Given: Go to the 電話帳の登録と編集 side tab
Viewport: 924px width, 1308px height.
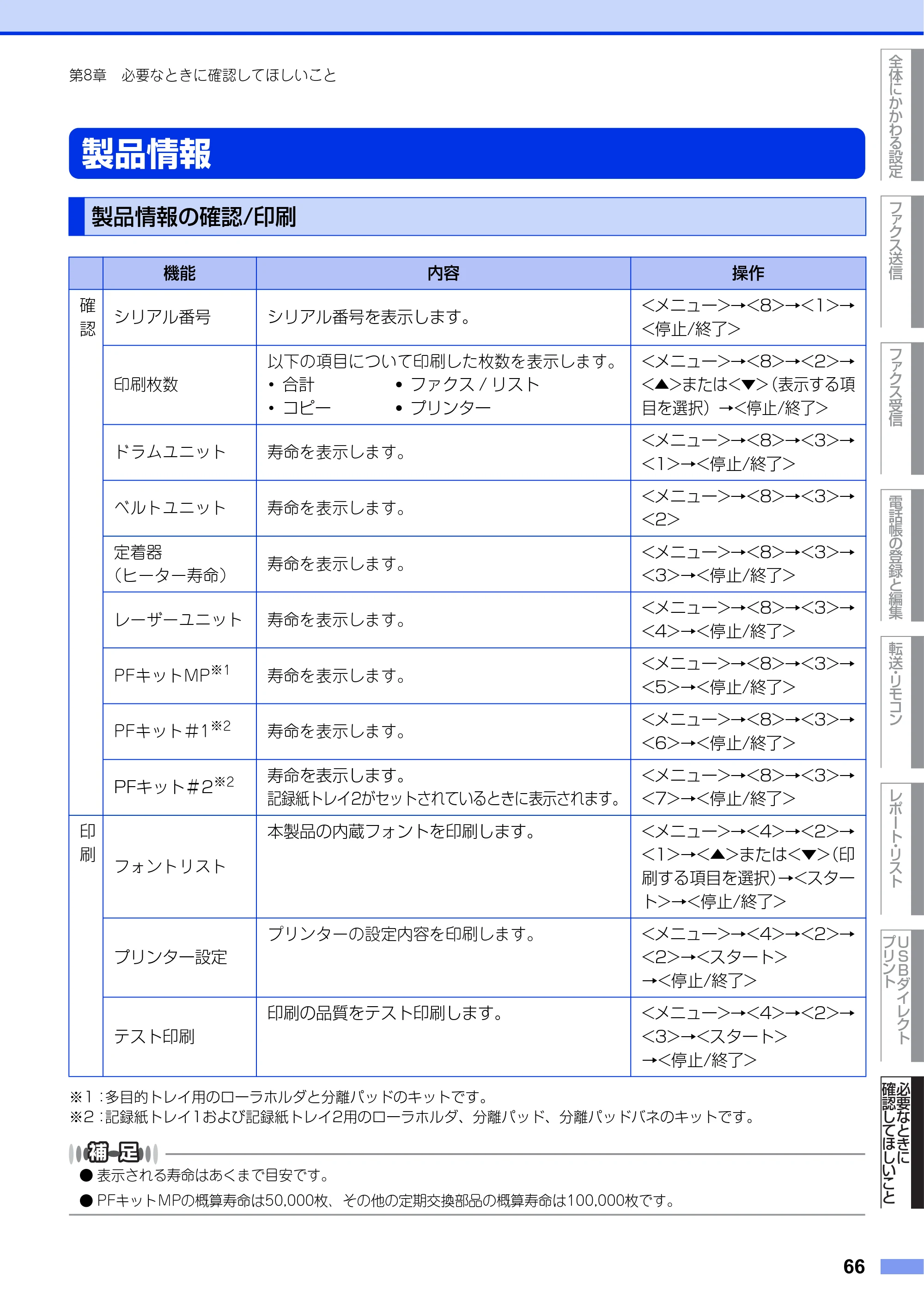Looking at the screenshot, I should click(901, 555).
